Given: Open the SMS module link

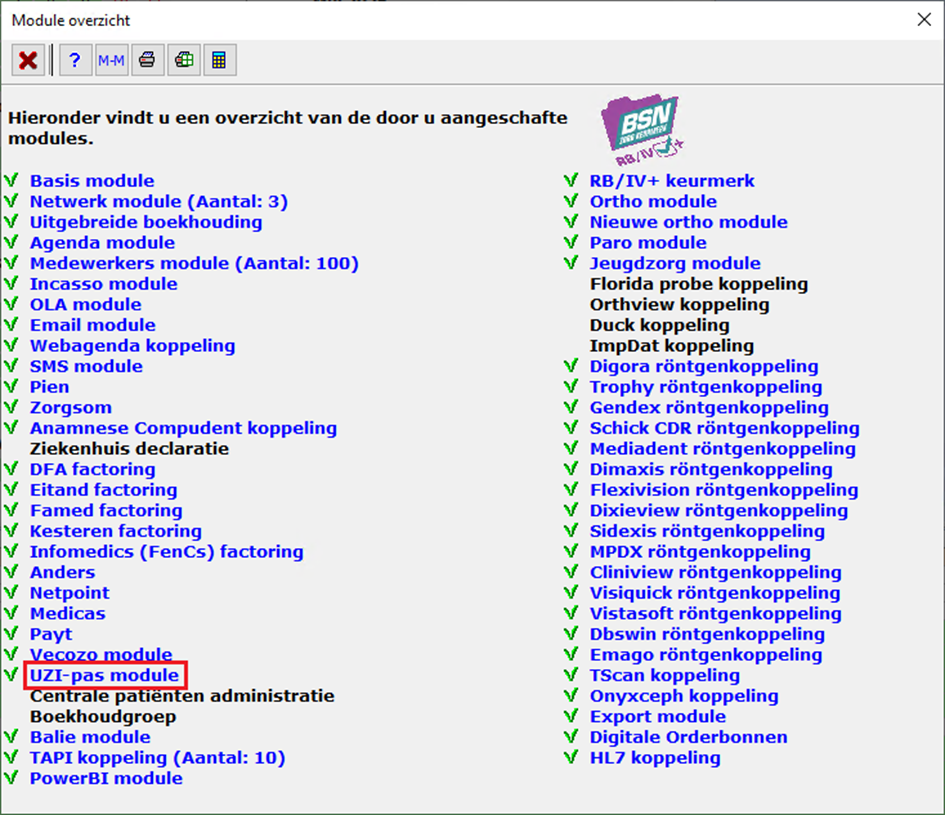Looking at the screenshot, I should point(86,366).
